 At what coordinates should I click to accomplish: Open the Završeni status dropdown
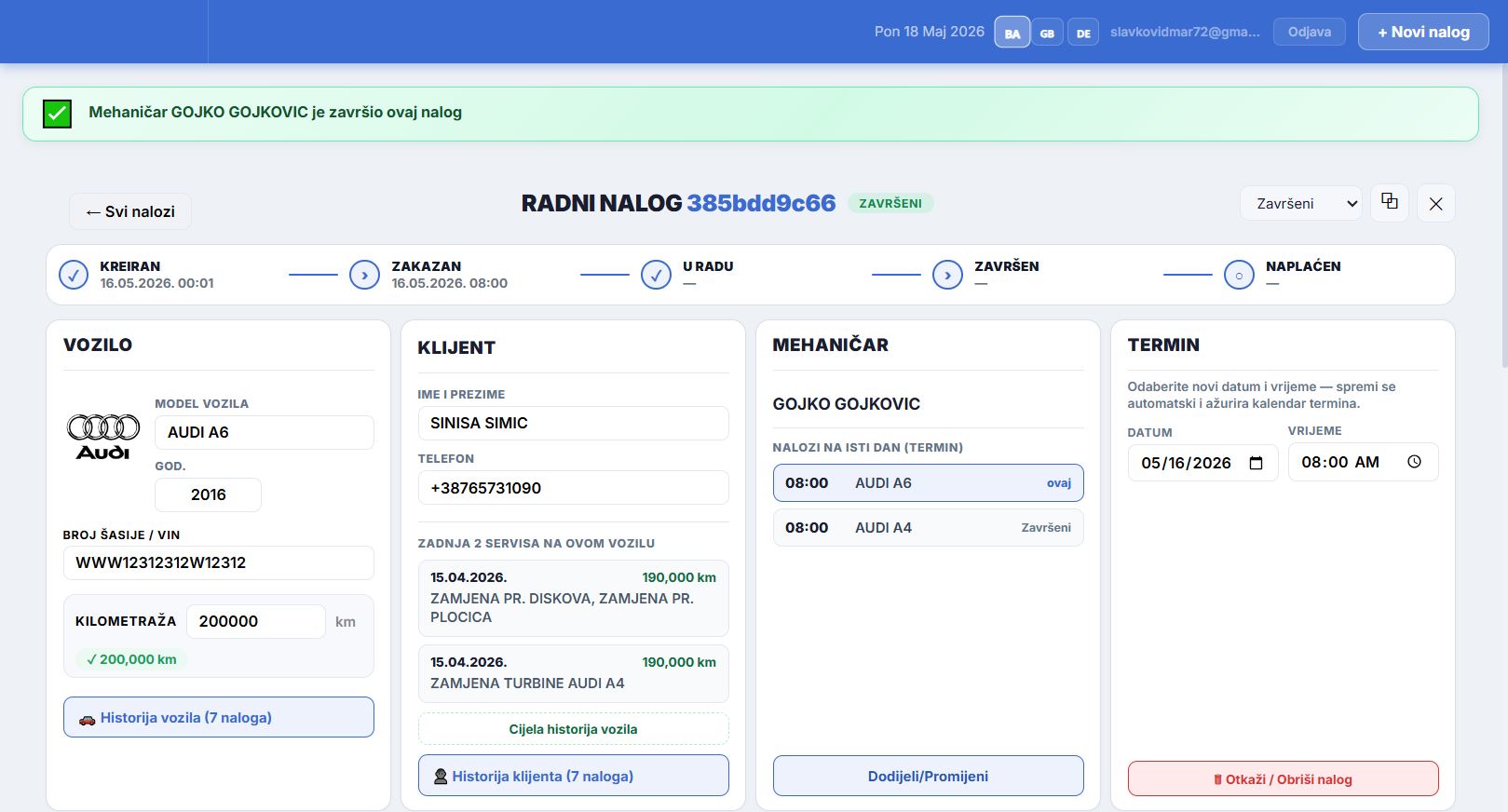[x=1301, y=203]
